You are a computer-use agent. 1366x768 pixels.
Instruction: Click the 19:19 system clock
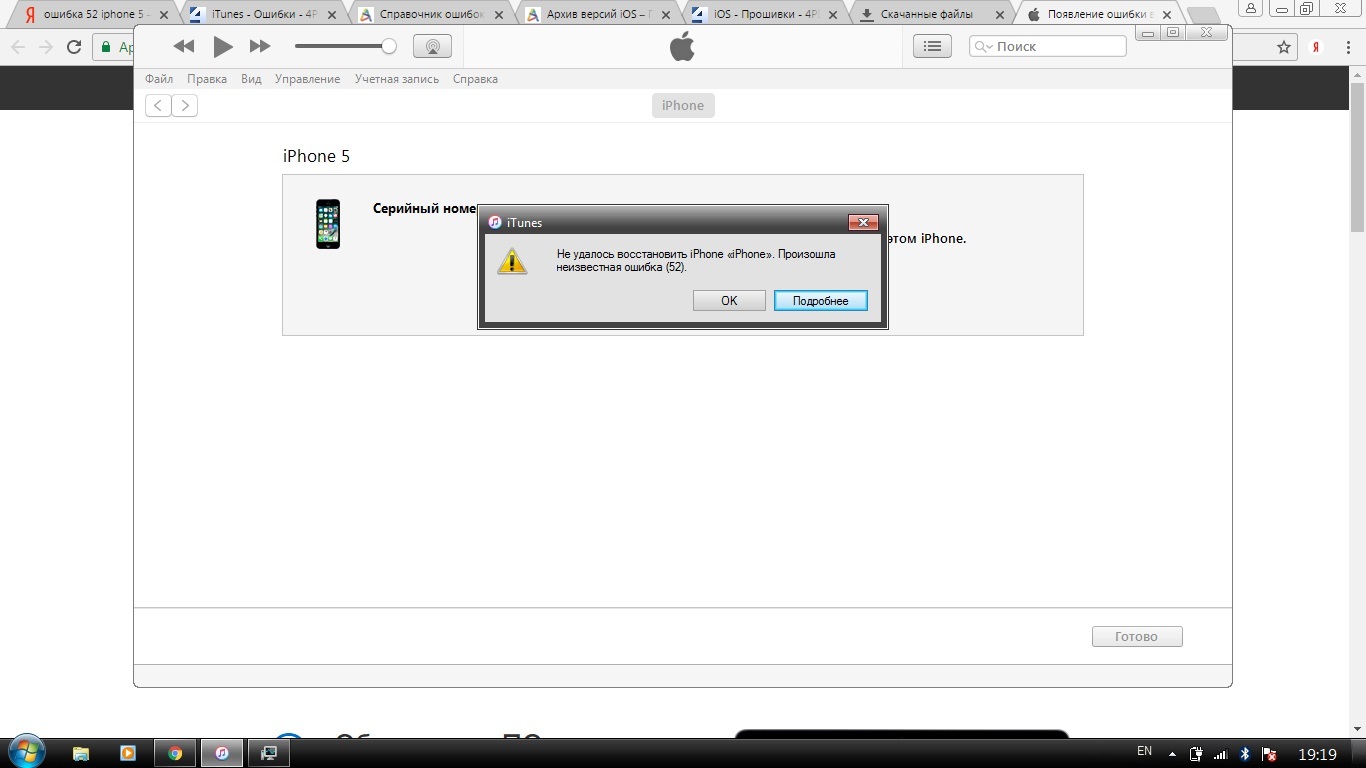click(x=1317, y=755)
